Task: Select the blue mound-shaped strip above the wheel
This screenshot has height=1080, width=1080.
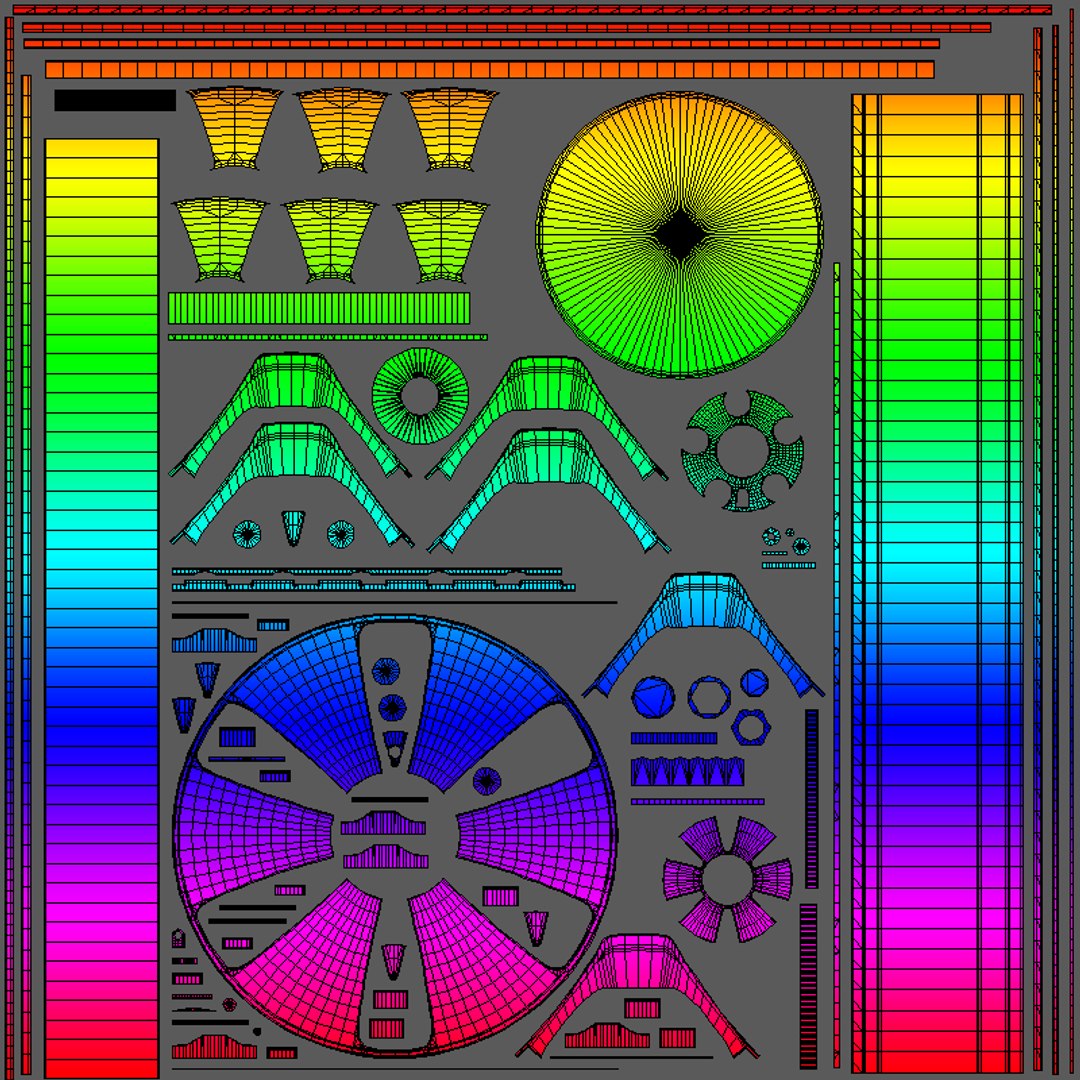Action: 214,641
